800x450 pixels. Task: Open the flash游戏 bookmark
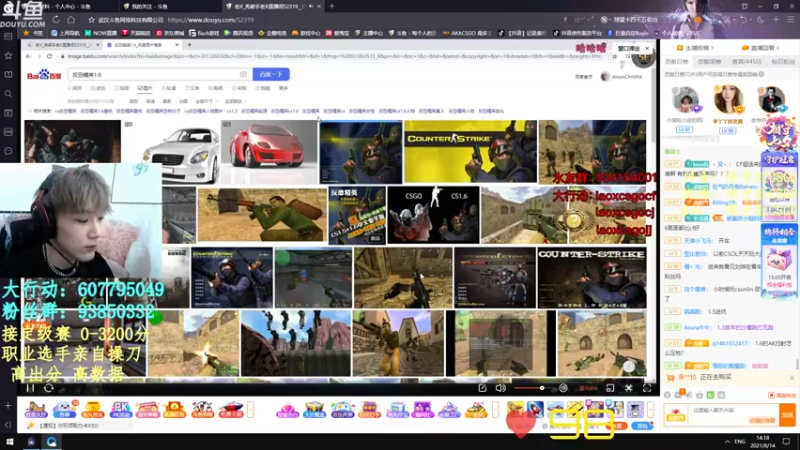(204, 33)
